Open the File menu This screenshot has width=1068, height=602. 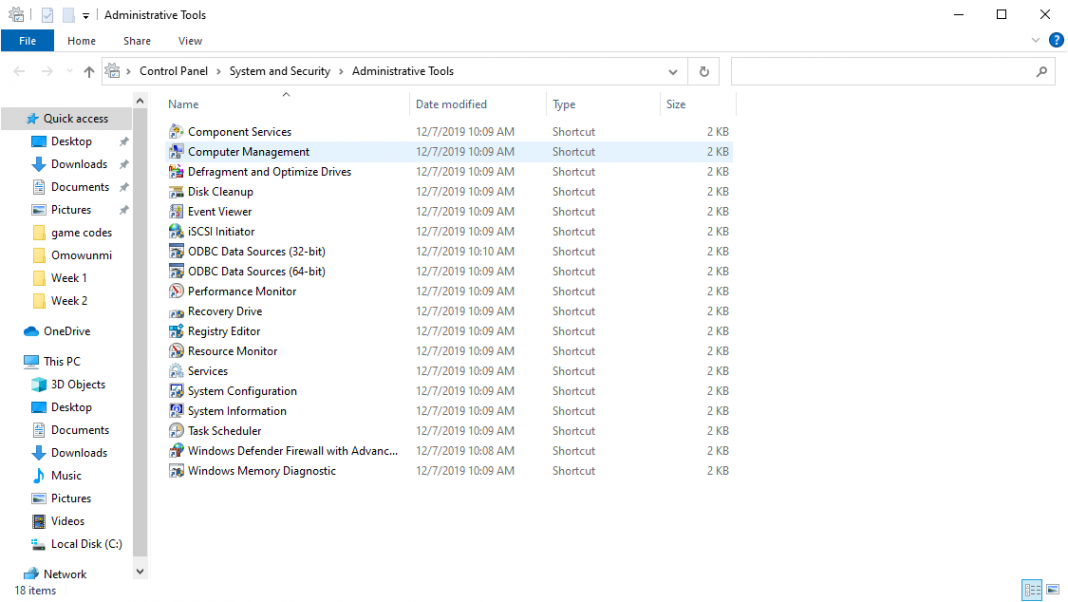[x=27, y=41]
